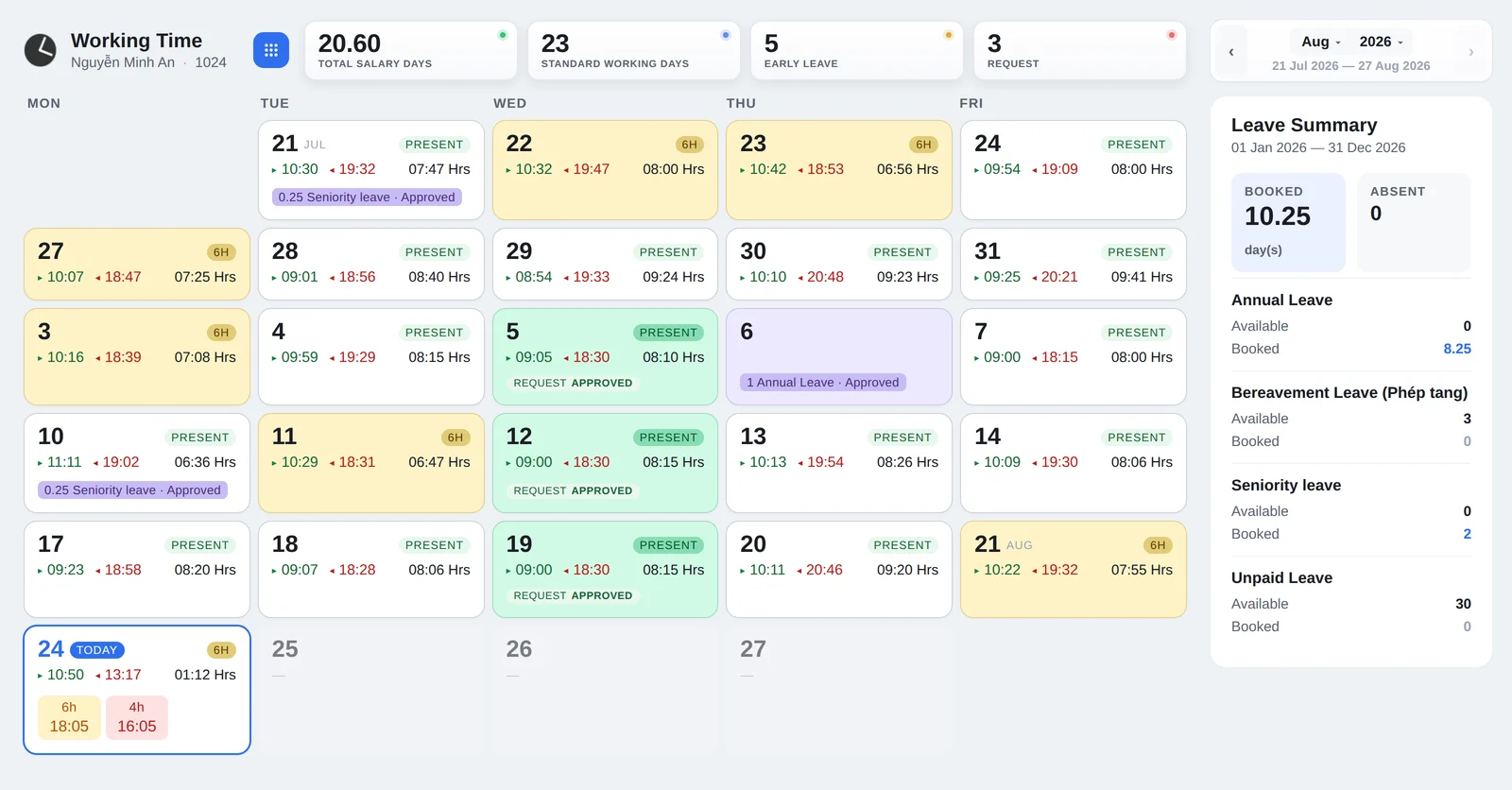Click the 0.25 Seniority leave tag on day 21 Jul
This screenshot has height=790, width=1512.
coord(367,197)
